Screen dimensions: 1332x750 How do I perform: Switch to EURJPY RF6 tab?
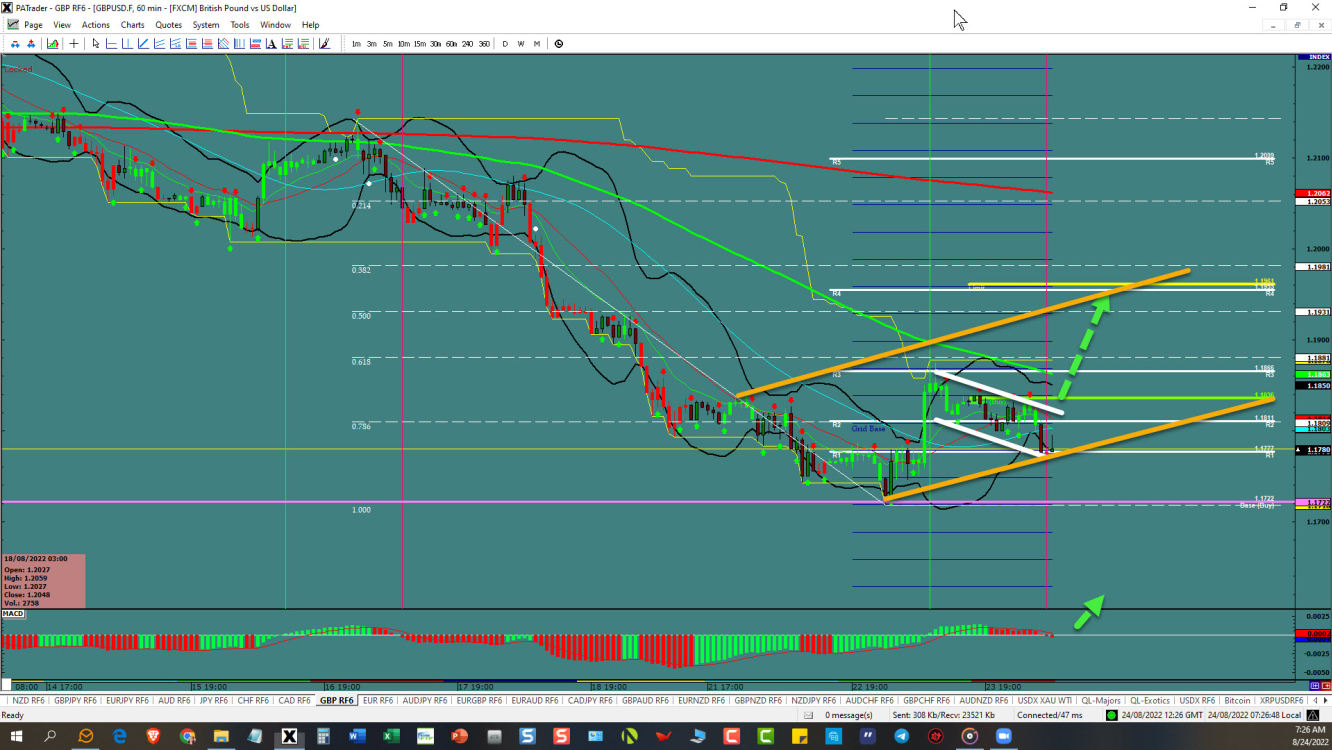(127, 700)
